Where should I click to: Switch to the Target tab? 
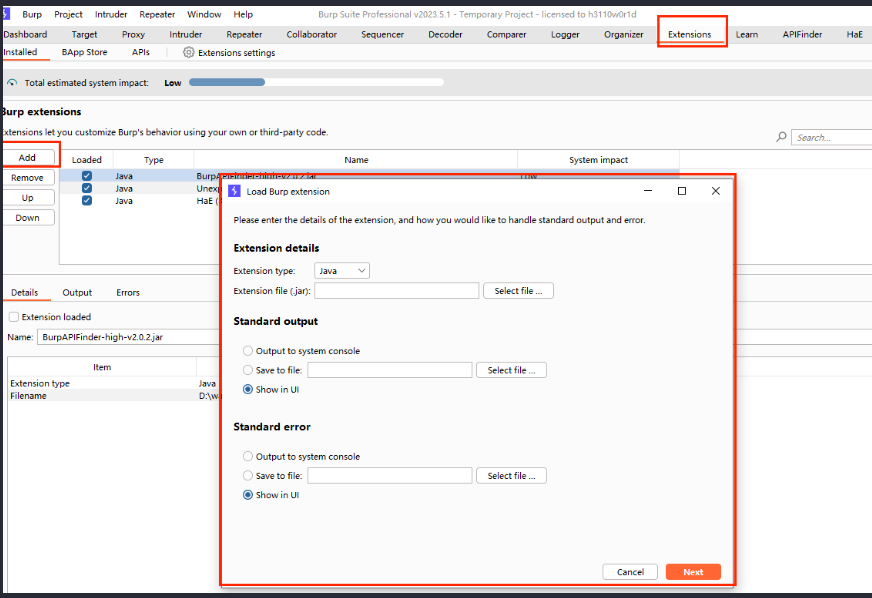click(x=84, y=34)
